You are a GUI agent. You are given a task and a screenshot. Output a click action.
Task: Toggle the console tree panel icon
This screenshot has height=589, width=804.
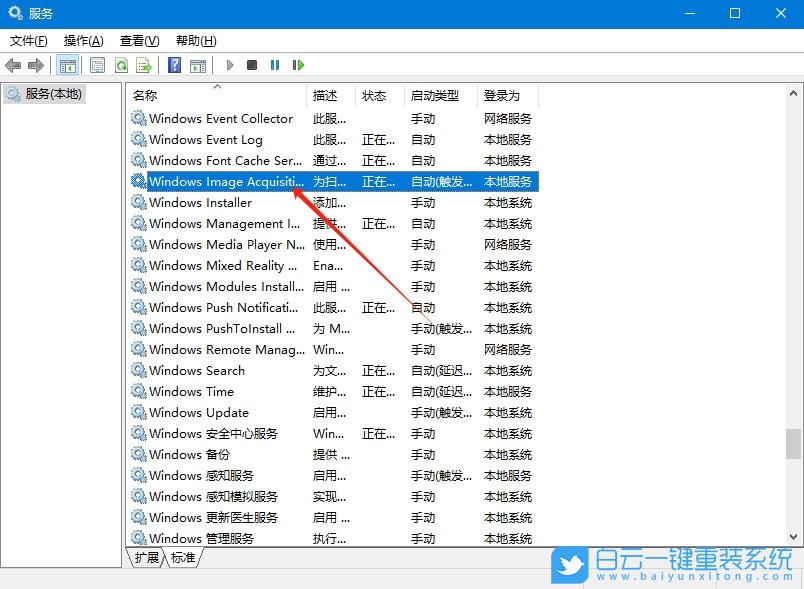click(x=67, y=64)
